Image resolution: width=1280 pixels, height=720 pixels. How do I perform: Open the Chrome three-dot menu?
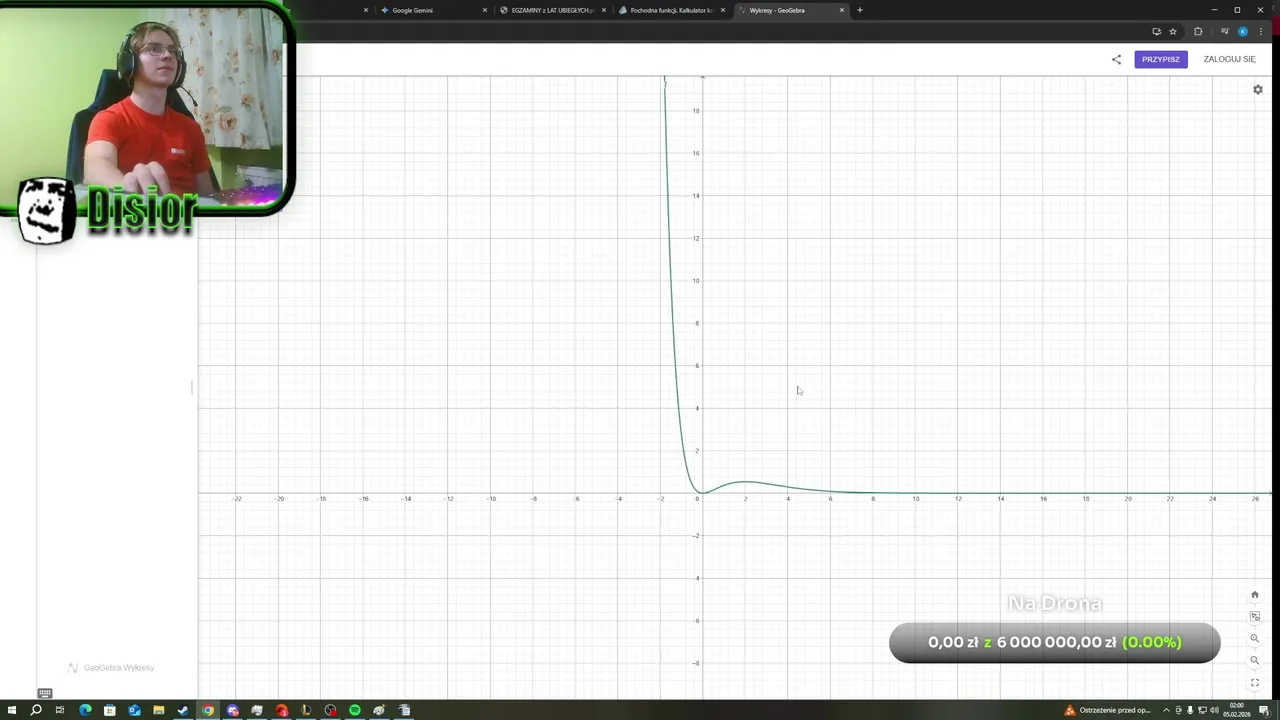click(x=1261, y=31)
